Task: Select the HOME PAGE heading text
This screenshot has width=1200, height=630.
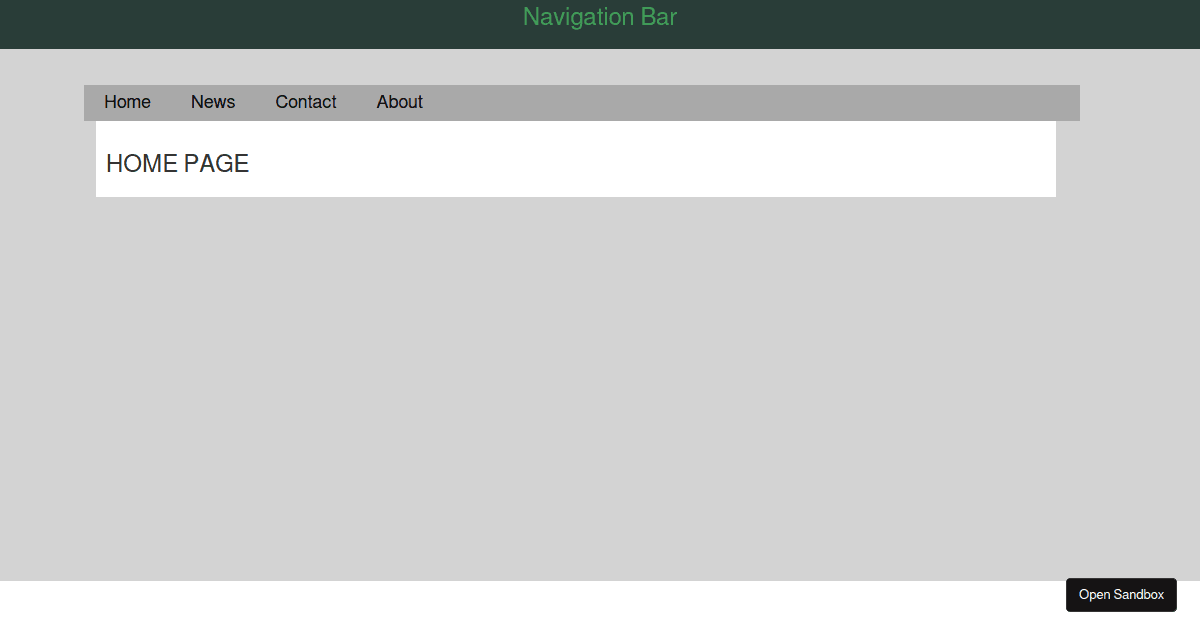Action: [177, 163]
